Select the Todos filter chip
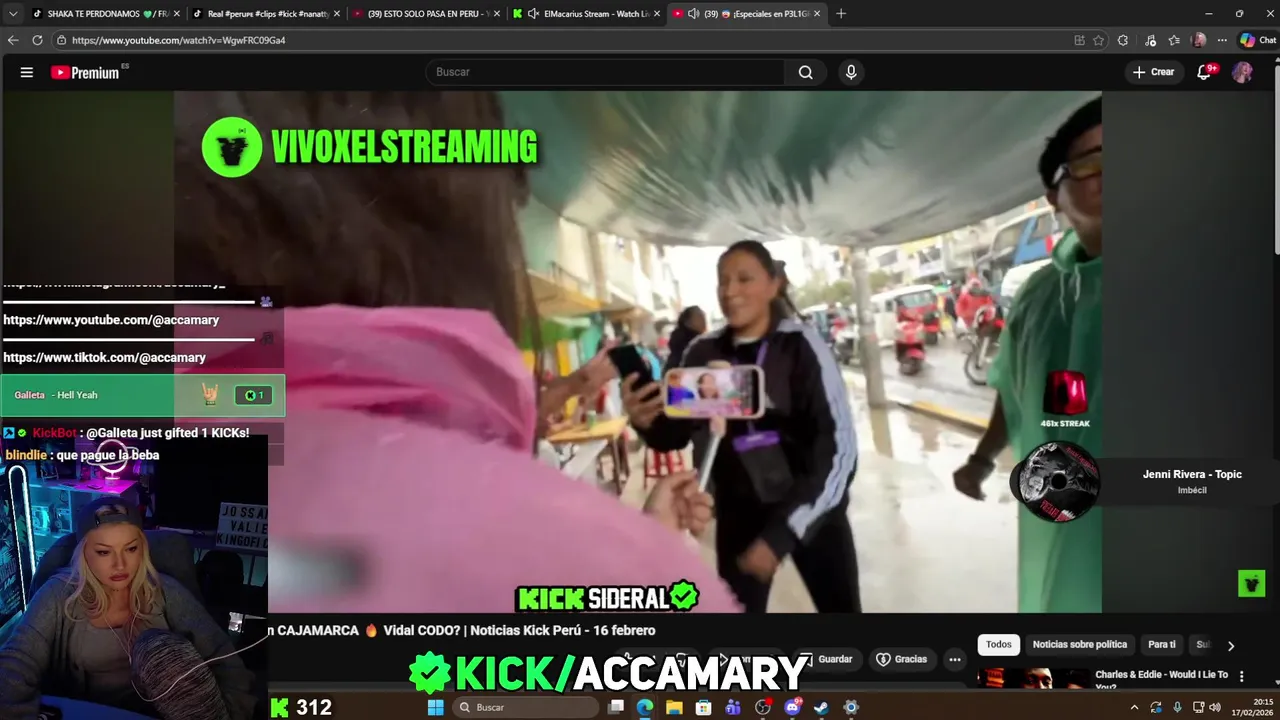Viewport: 1280px width, 720px height. click(999, 645)
